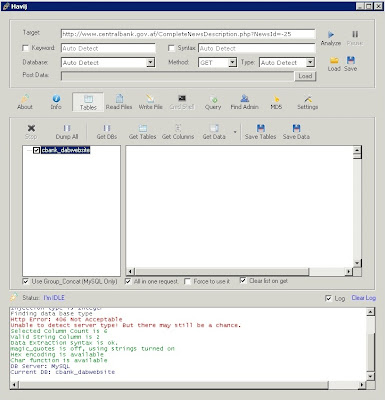Screen dimensions: 385x400
Task: Enable Force to use it checkbox
Action: pos(187,282)
